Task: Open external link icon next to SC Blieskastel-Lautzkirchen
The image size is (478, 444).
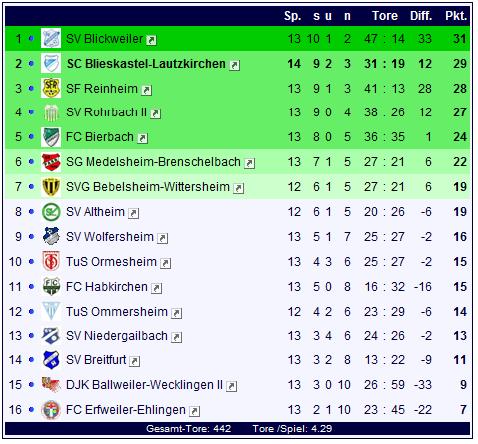Action: 235,65
